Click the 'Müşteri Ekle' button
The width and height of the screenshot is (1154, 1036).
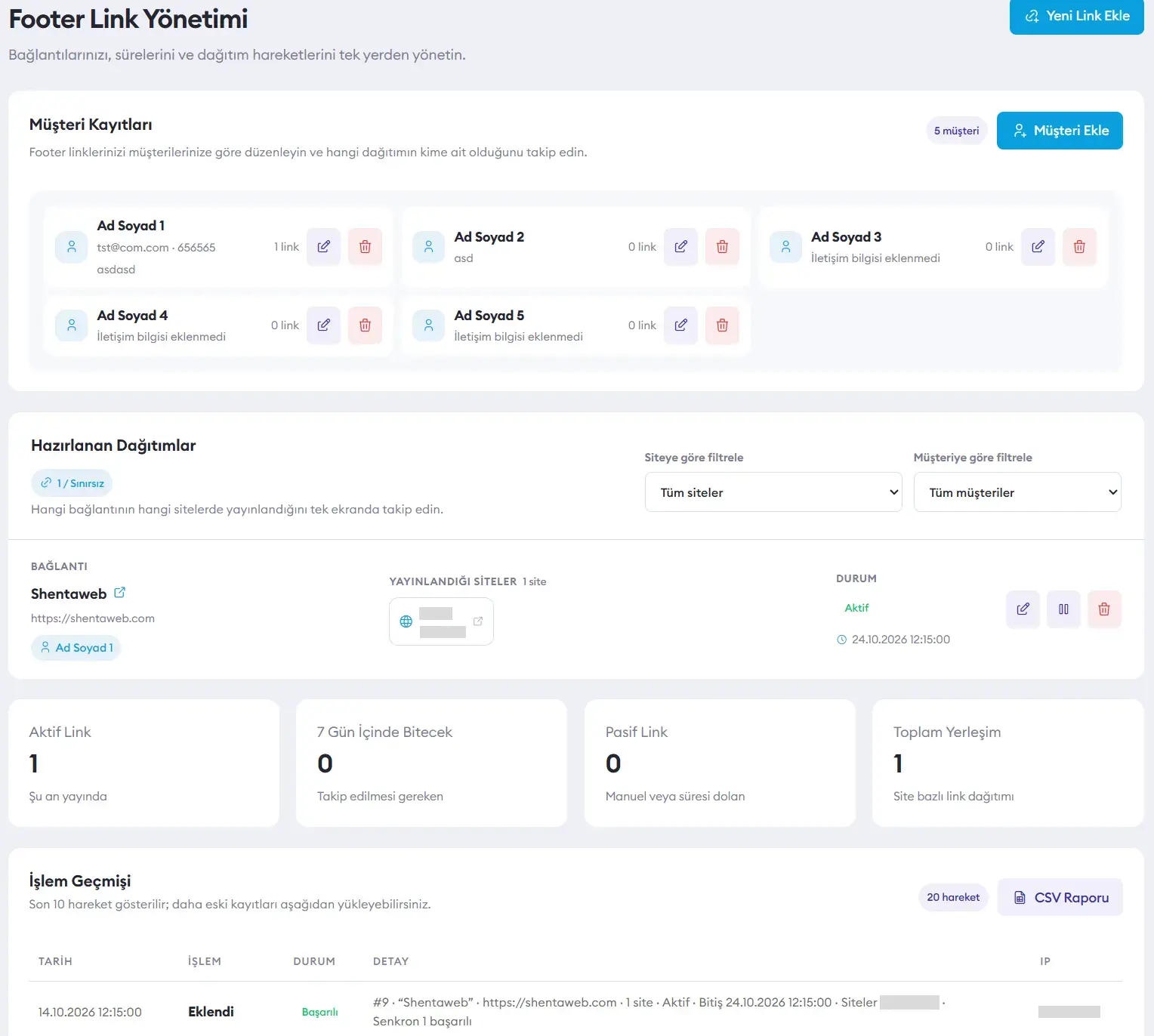pyautogui.click(x=1060, y=131)
